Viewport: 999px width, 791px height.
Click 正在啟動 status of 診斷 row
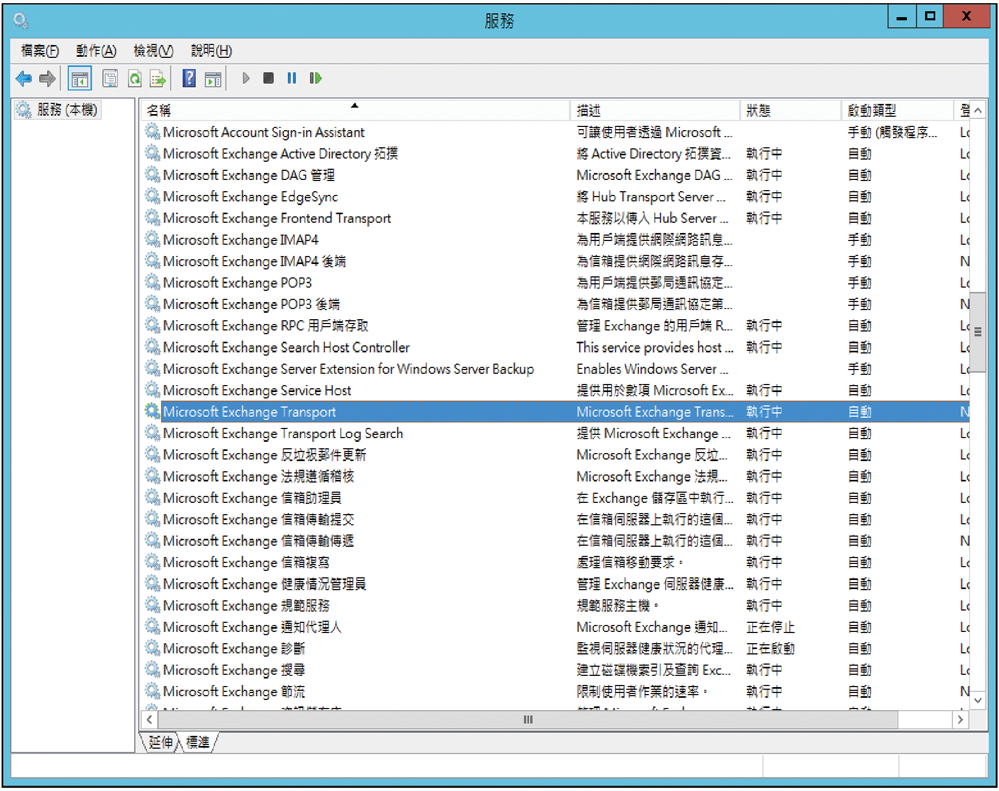[x=770, y=648]
